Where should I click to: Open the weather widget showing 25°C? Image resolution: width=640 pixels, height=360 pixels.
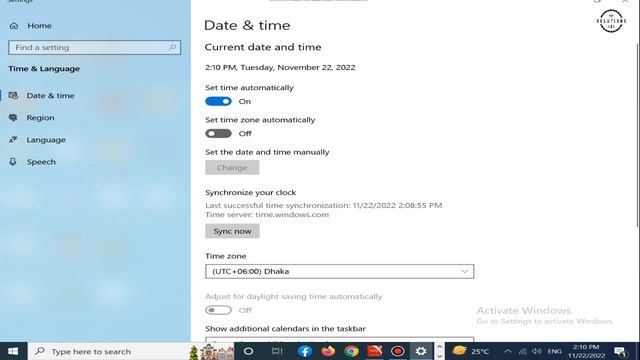(x=470, y=351)
